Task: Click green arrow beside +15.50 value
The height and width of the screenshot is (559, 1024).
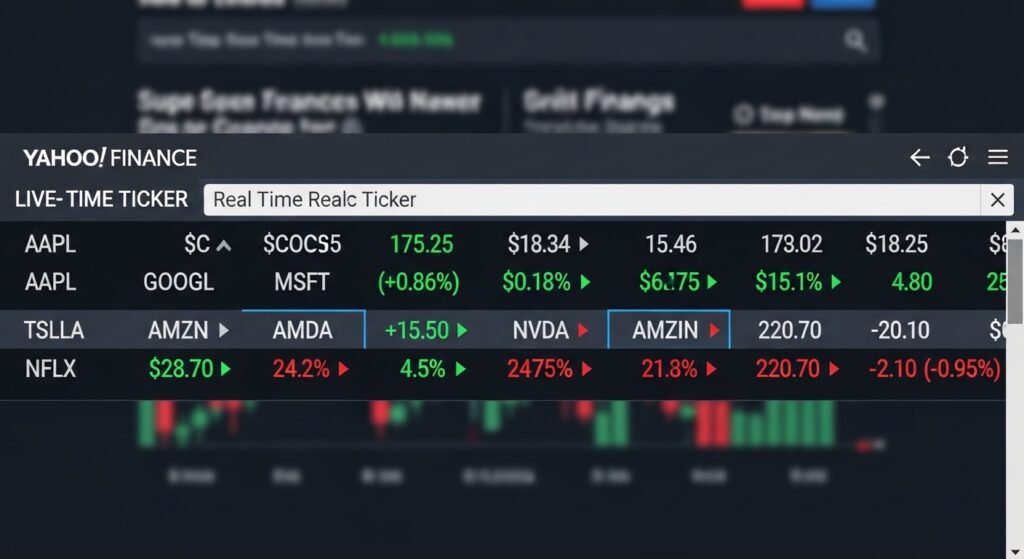Action: pyautogui.click(x=460, y=330)
